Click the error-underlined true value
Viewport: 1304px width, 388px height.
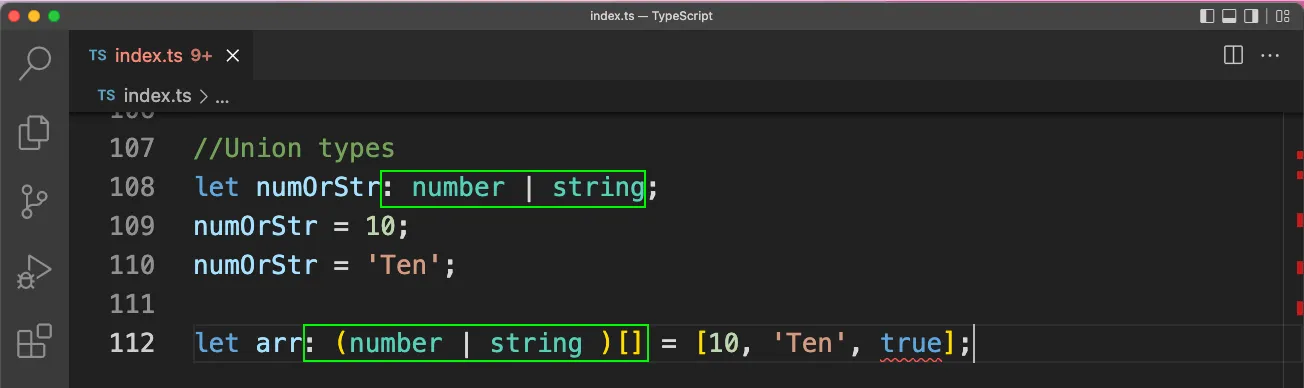pyautogui.click(x=911, y=344)
